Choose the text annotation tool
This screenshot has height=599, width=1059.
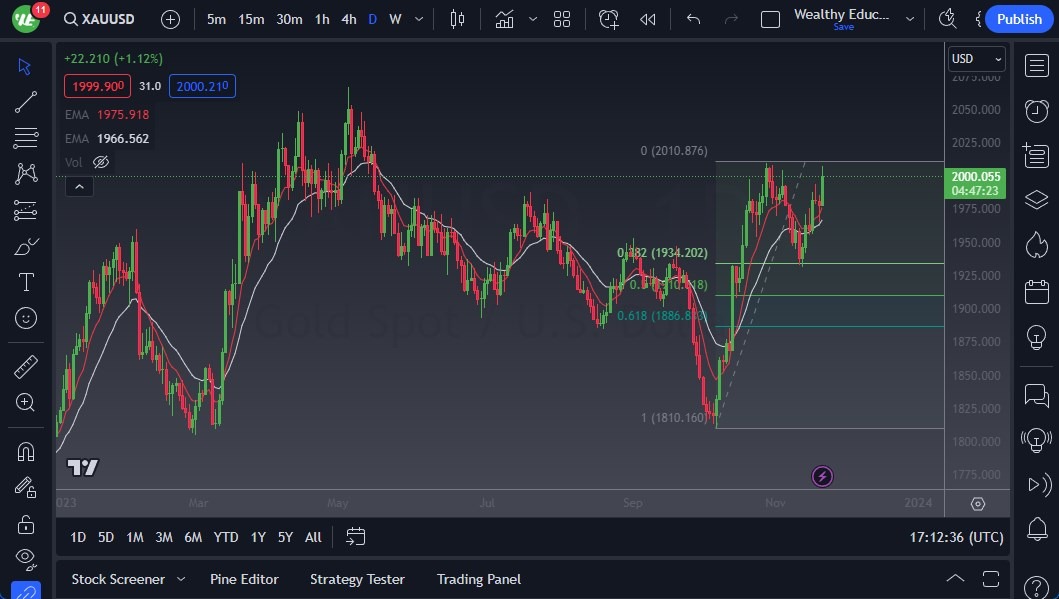pyautogui.click(x=26, y=282)
